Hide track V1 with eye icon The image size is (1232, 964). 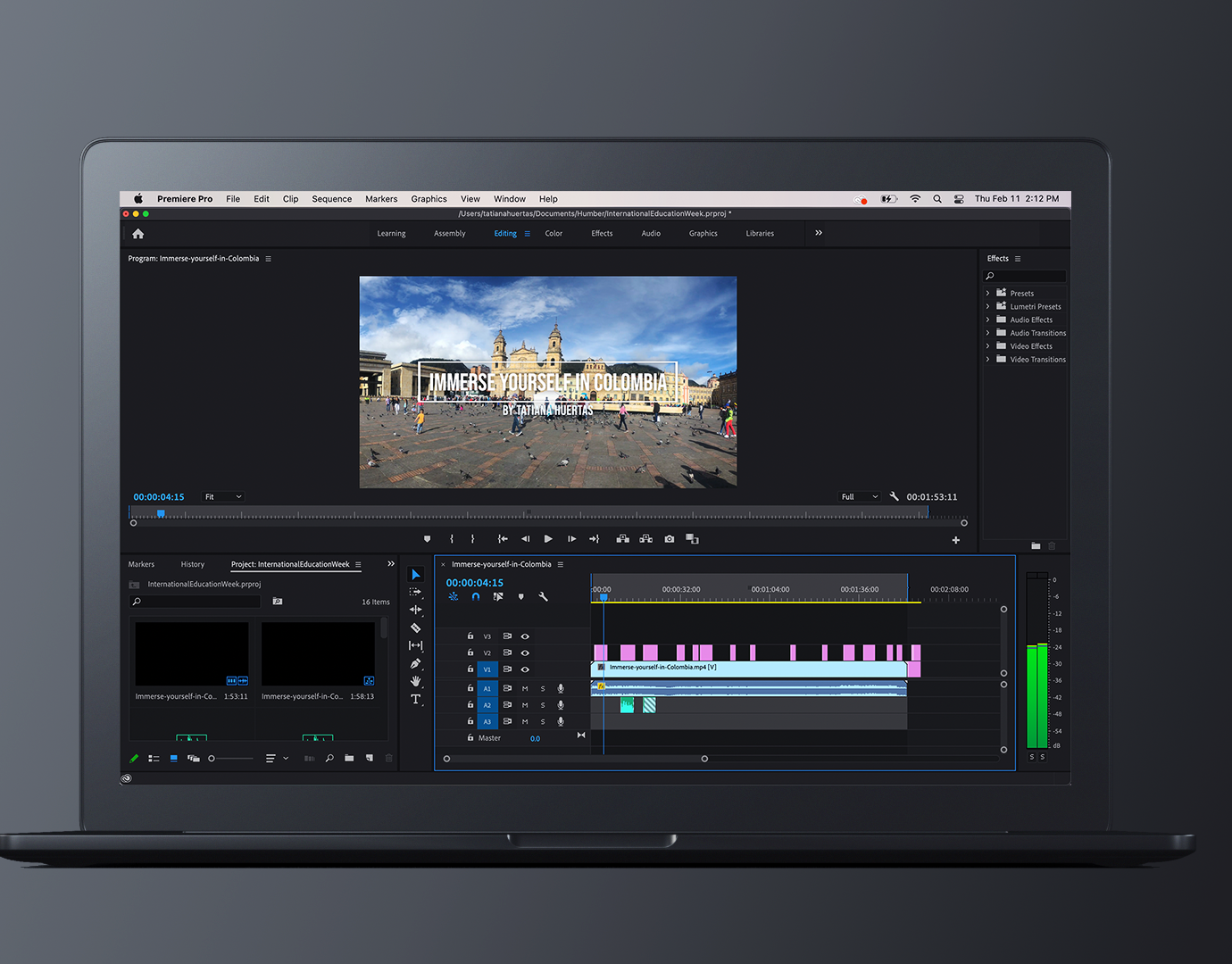(525, 669)
